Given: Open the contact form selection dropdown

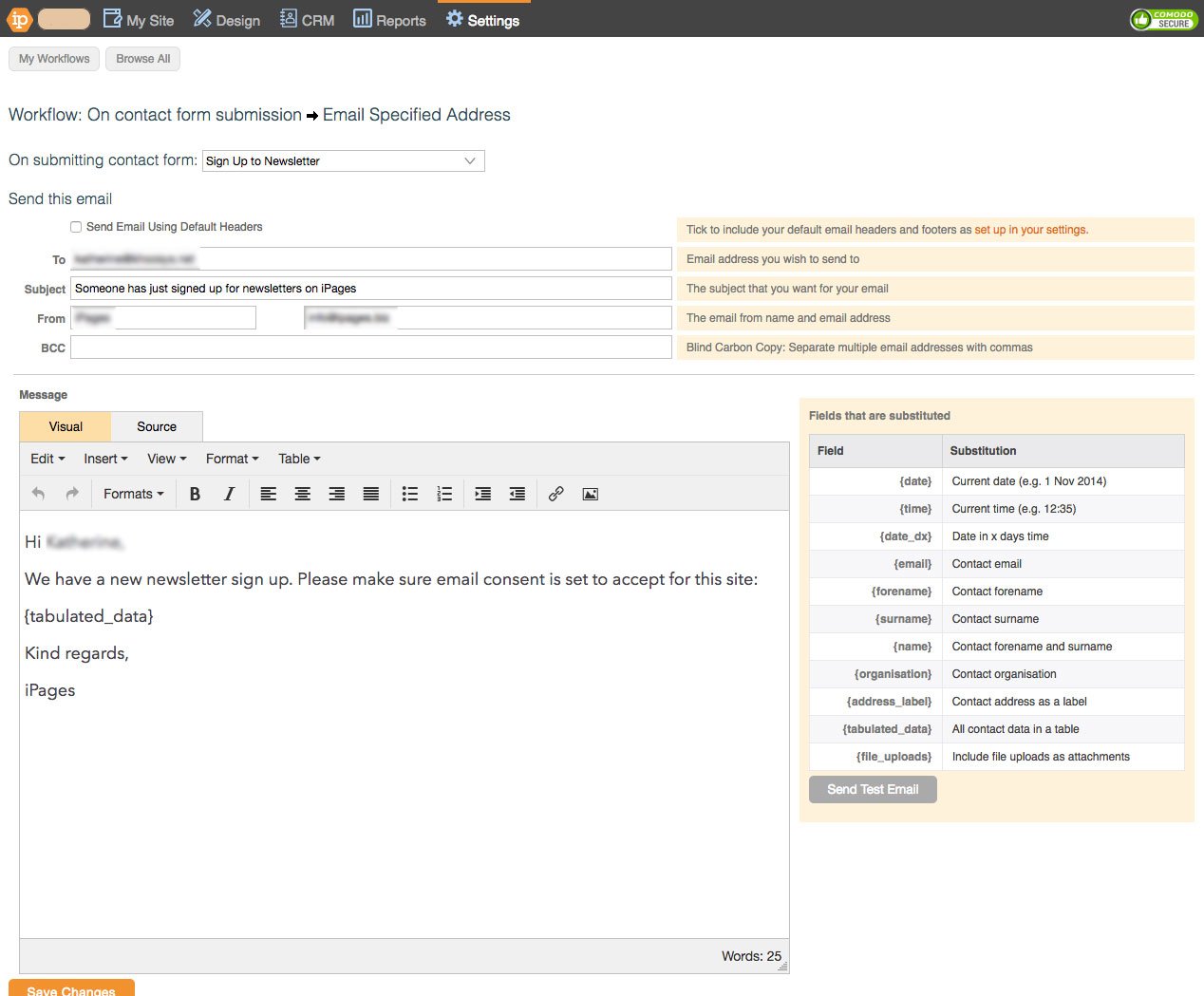Looking at the screenshot, I should click(x=343, y=161).
